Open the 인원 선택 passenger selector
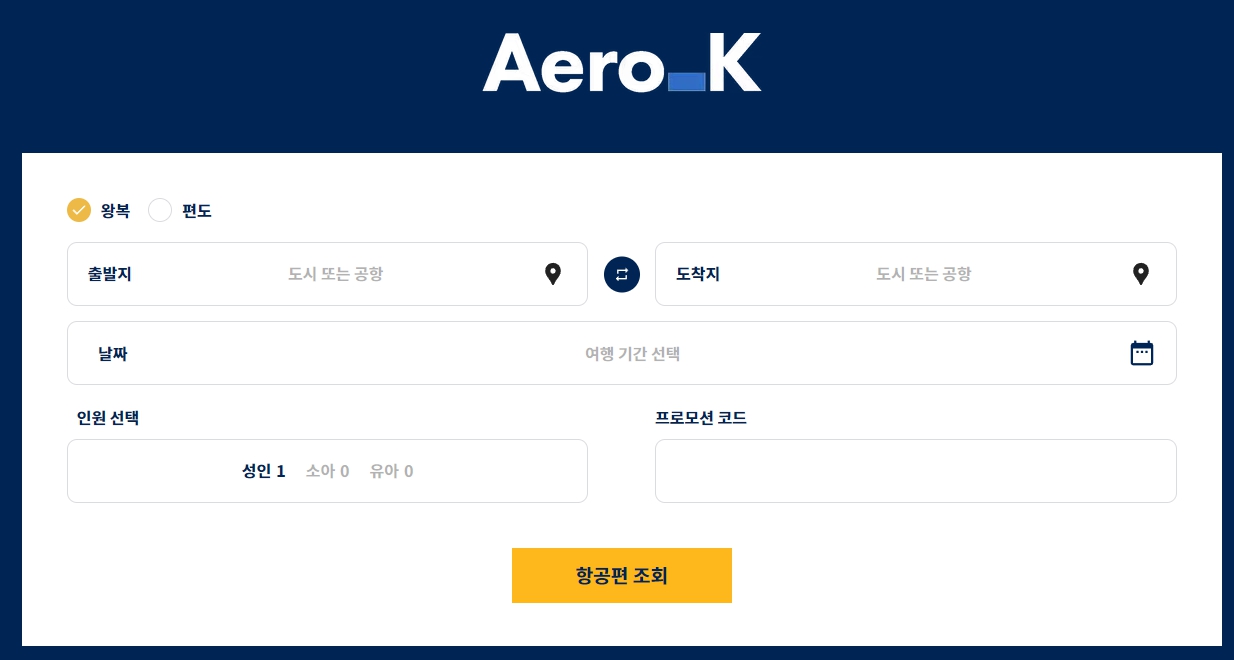 [x=327, y=471]
